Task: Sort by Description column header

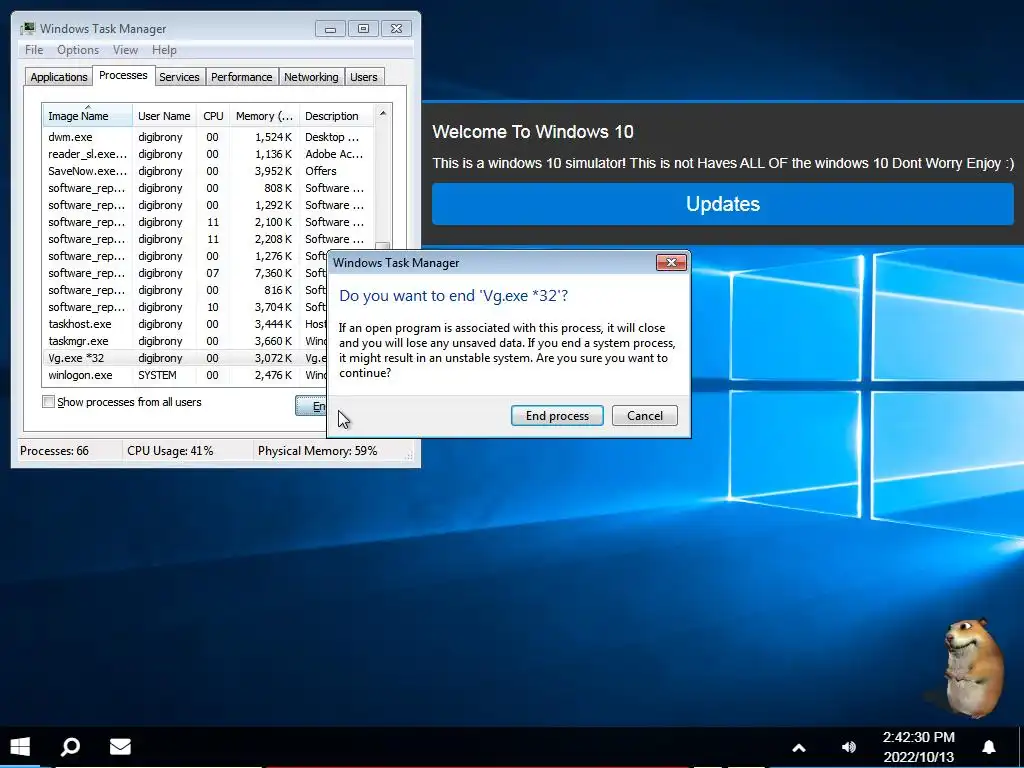Action: tap(336, 116)
